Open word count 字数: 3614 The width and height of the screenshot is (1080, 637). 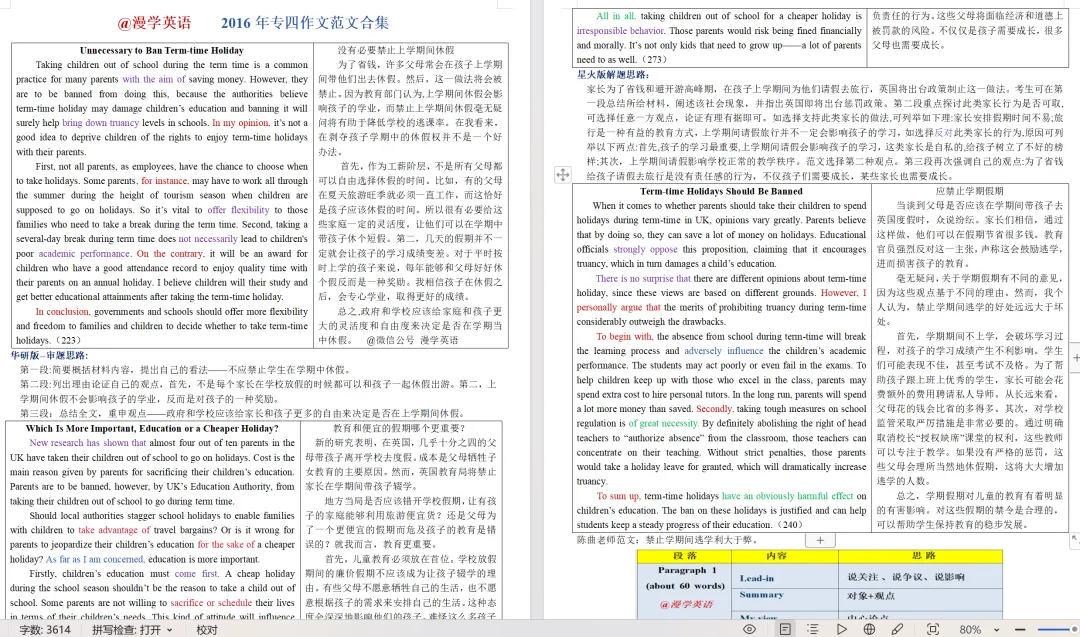45,629
